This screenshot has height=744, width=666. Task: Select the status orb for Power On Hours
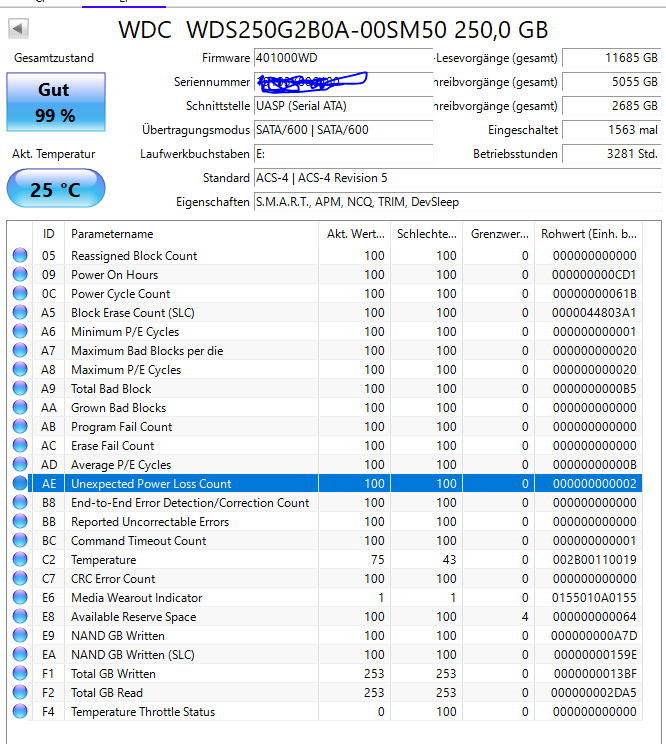tap(20, 274)
